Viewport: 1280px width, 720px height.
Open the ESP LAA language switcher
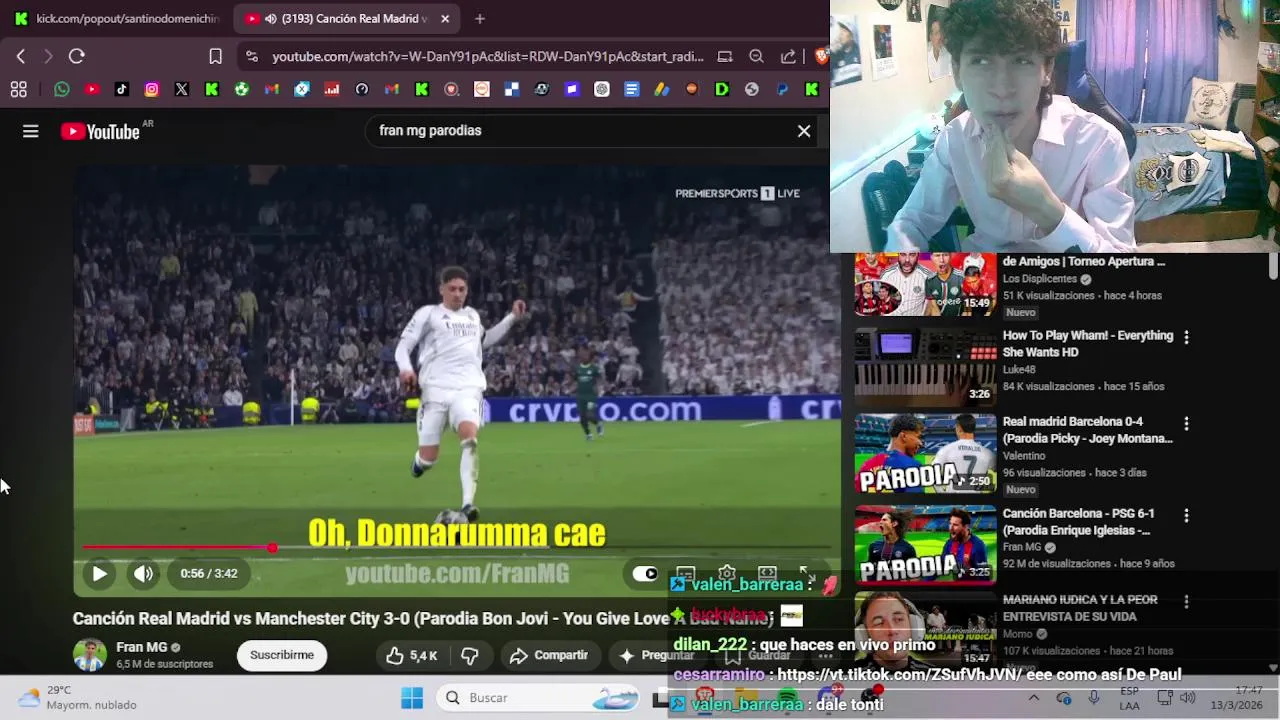1129,698
